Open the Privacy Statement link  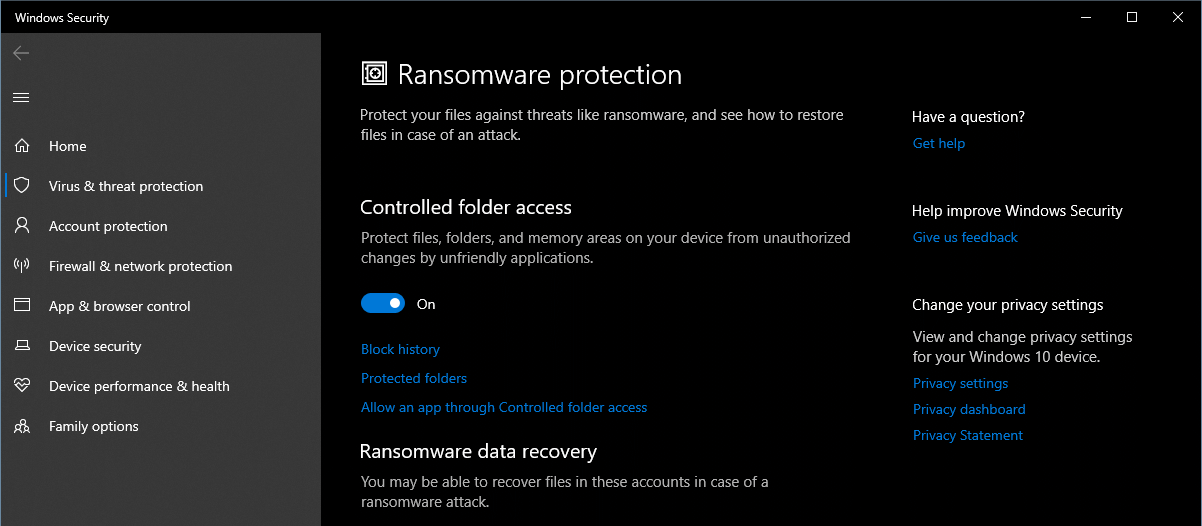point(968,435)
